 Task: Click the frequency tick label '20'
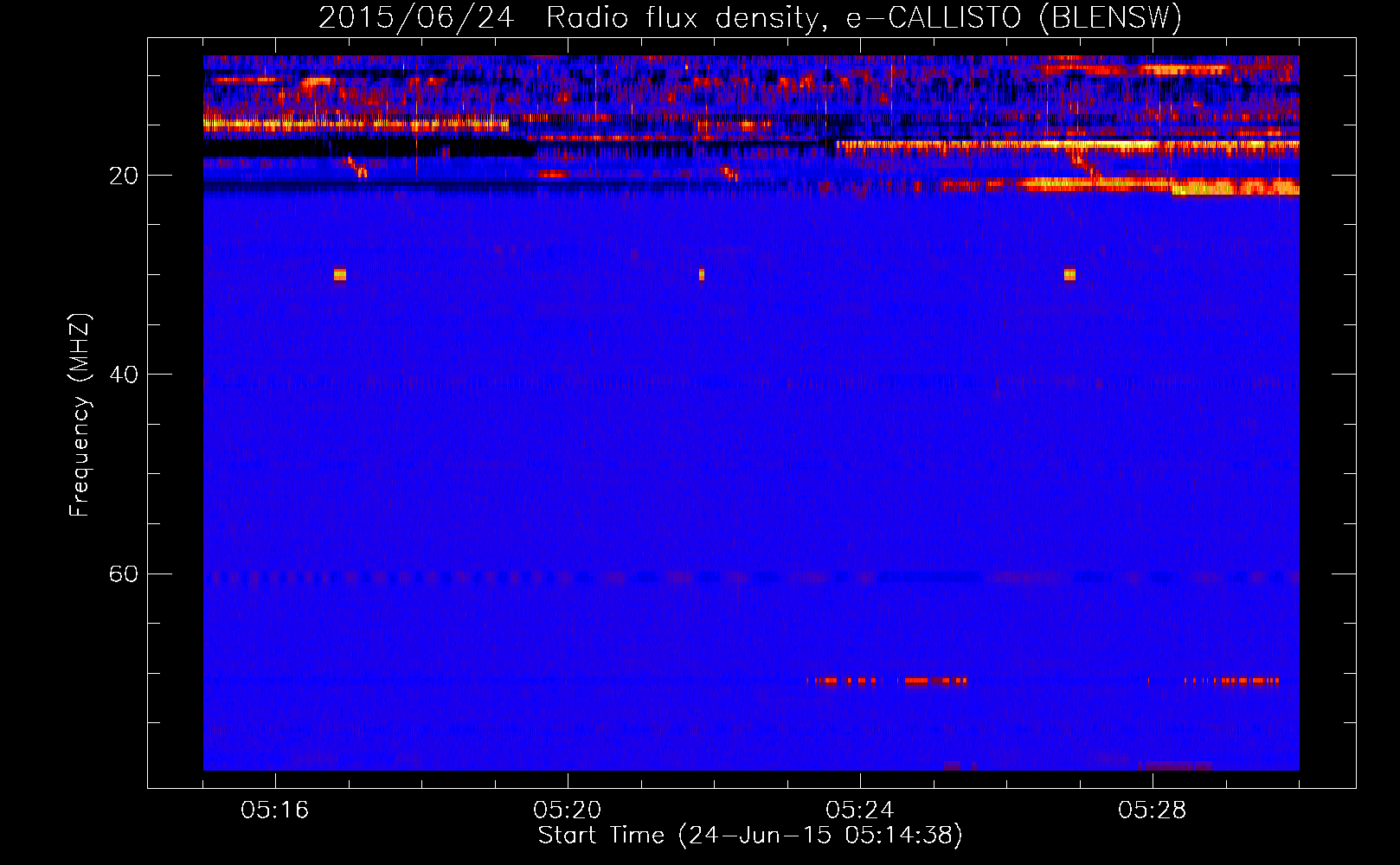point(124,176)
